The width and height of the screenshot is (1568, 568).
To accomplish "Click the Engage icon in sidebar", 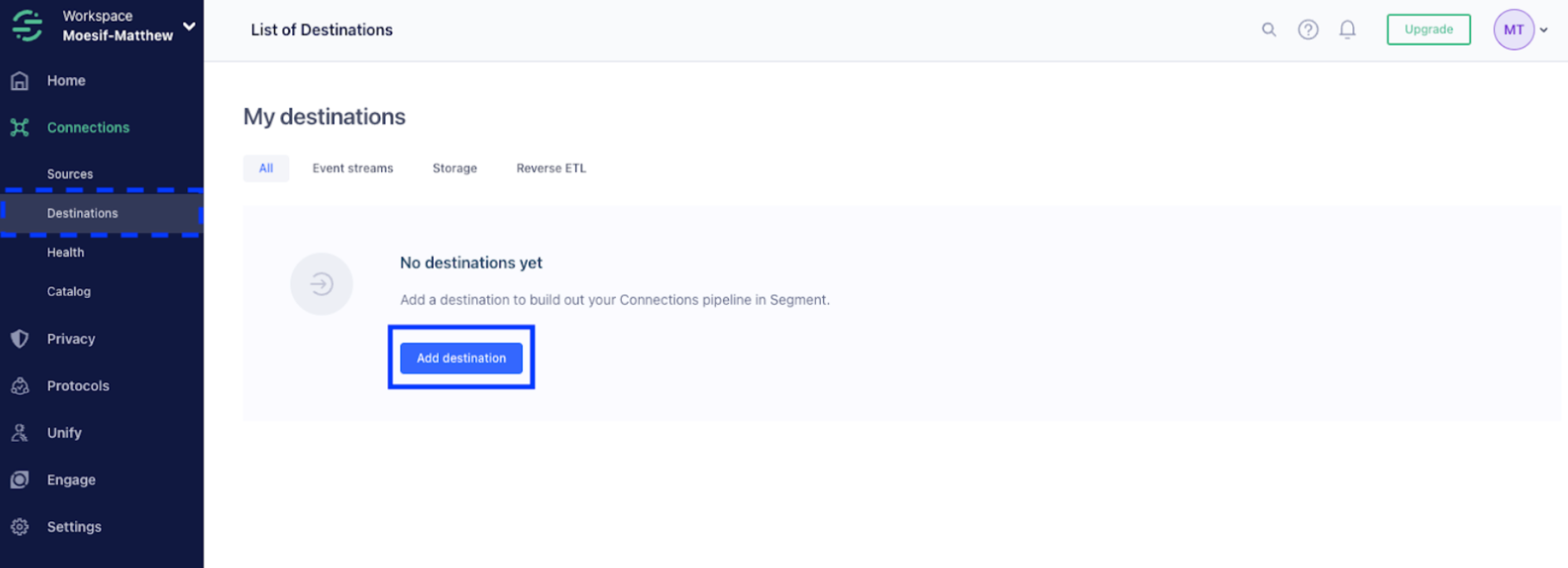I will pos(20,480).
